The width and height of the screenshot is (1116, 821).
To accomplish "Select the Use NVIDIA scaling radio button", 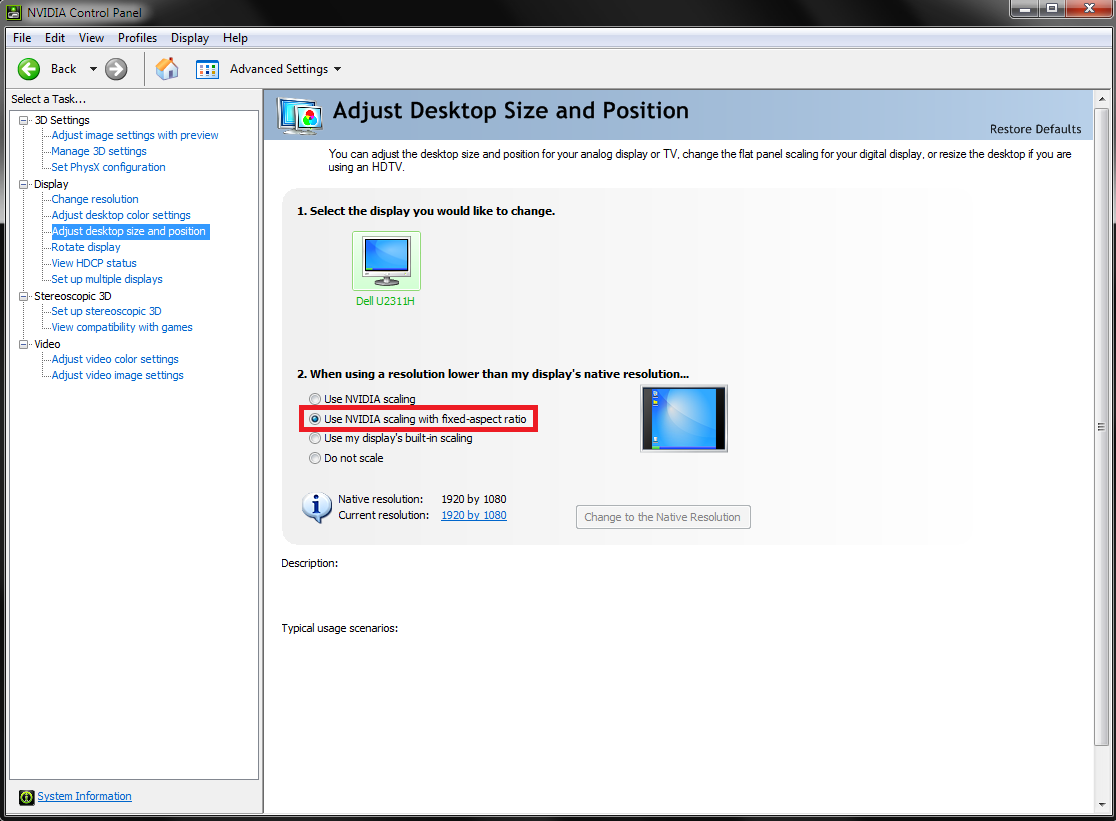I will 315,399.
